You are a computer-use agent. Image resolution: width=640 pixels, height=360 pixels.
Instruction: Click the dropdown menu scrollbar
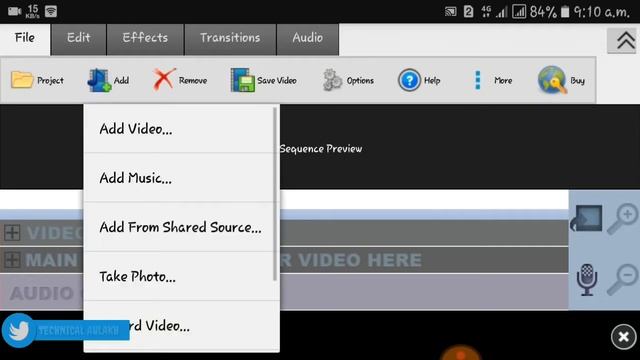(276, 194)
